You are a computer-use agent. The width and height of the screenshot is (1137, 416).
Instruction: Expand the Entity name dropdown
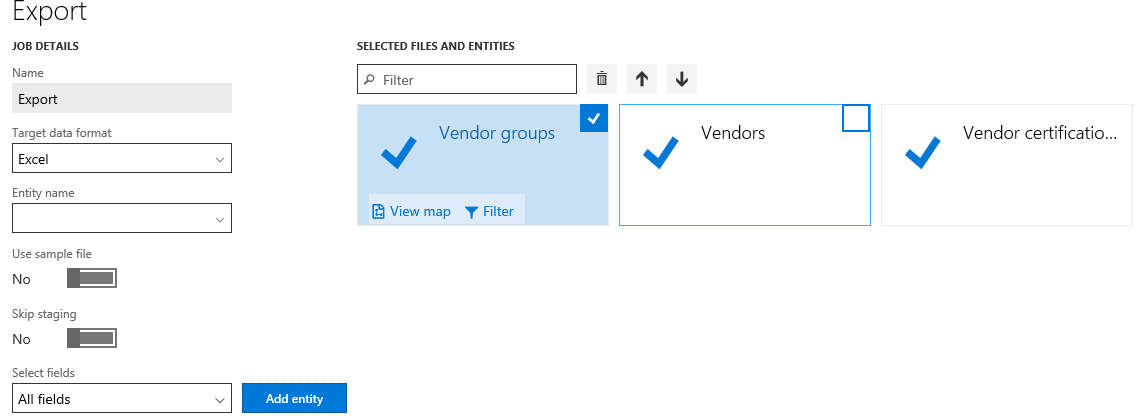click(122, 218)
